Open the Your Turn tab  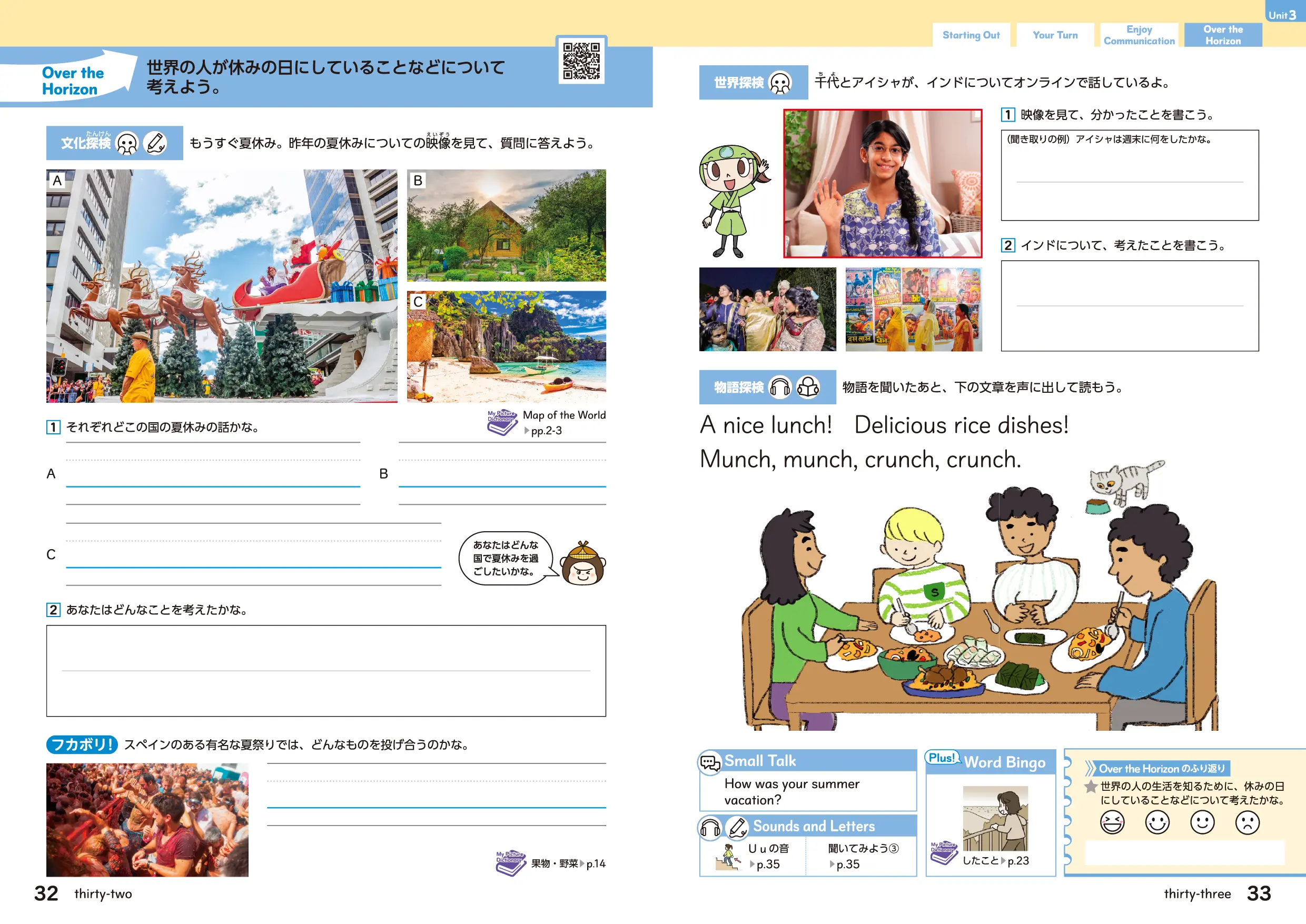pyautogui.click(x=1055, y=35)
